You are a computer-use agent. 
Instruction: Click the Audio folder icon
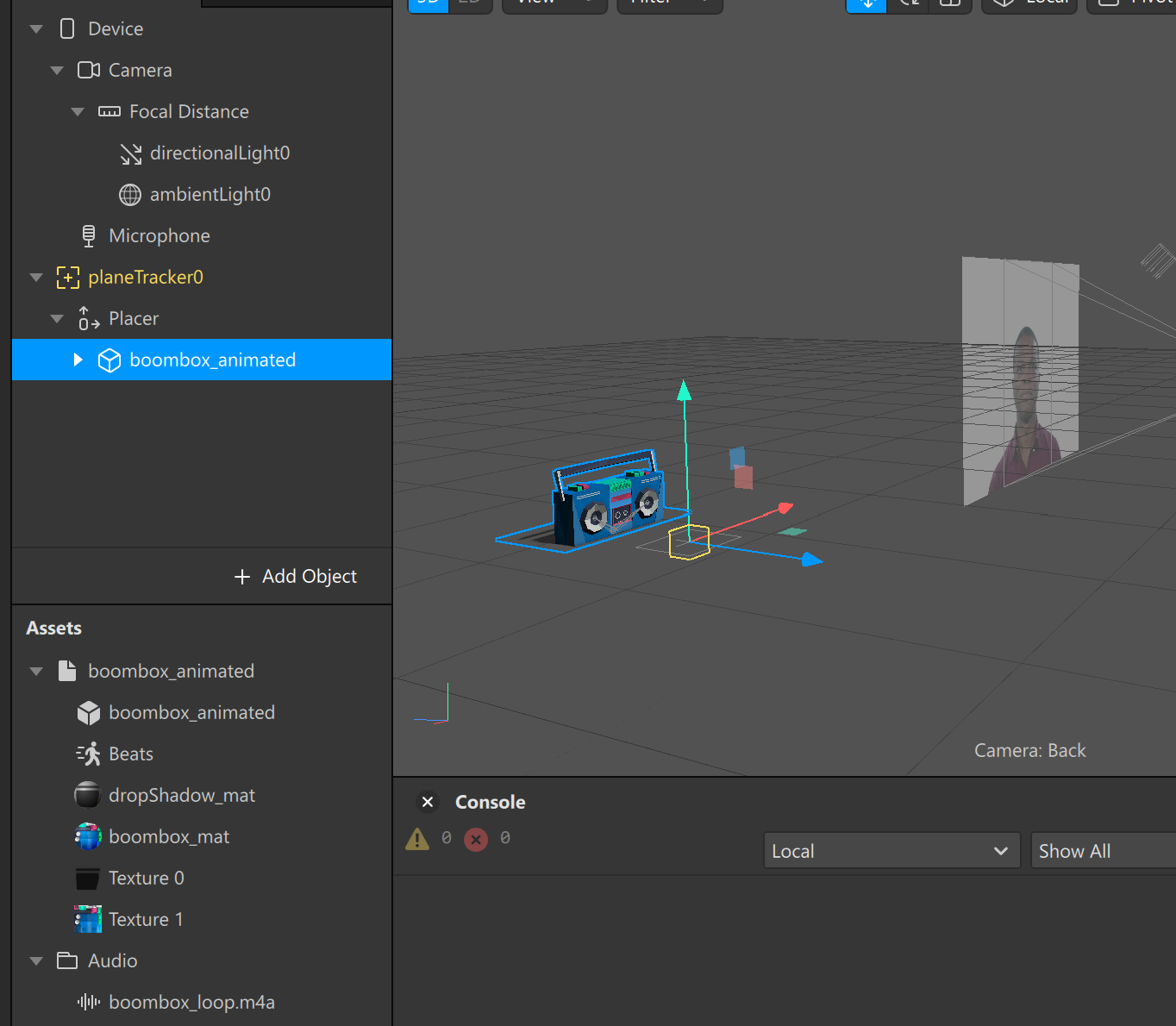[x=67, y=960]
